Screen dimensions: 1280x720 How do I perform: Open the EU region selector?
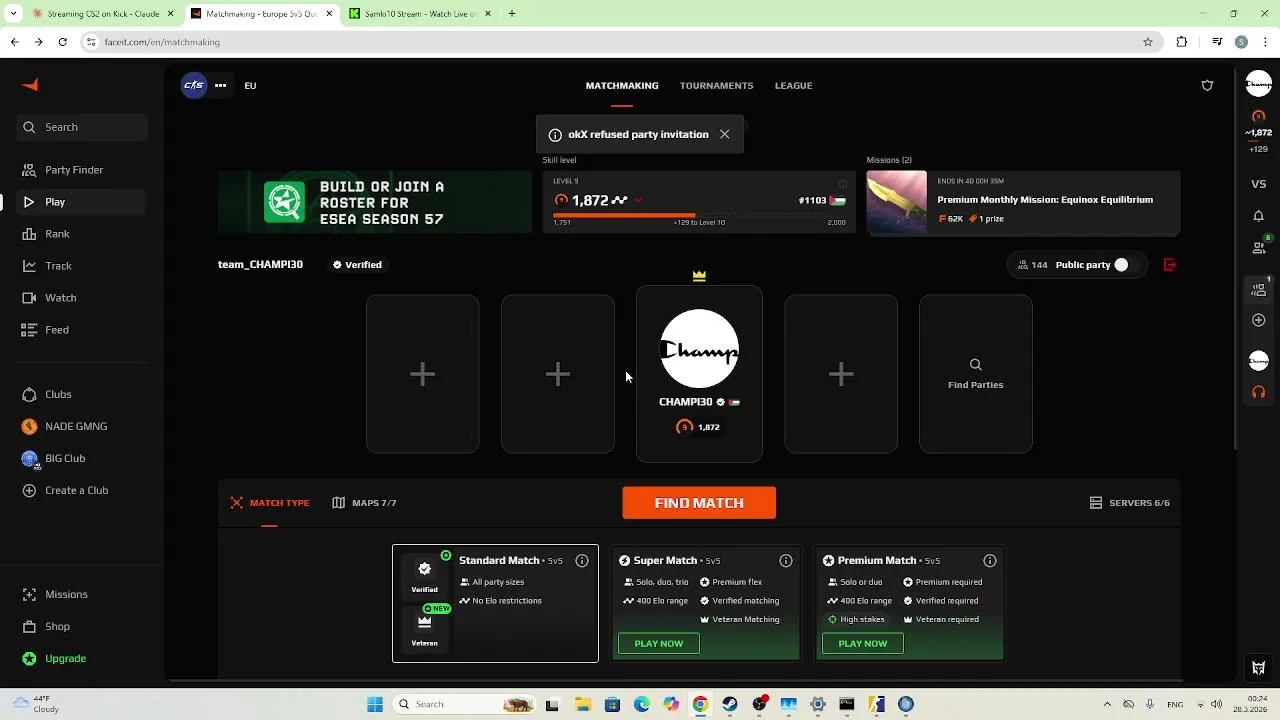250,86
